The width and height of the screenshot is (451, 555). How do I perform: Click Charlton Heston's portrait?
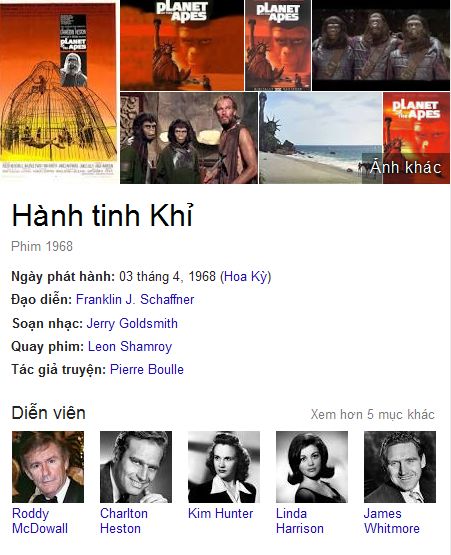(136, 467)
